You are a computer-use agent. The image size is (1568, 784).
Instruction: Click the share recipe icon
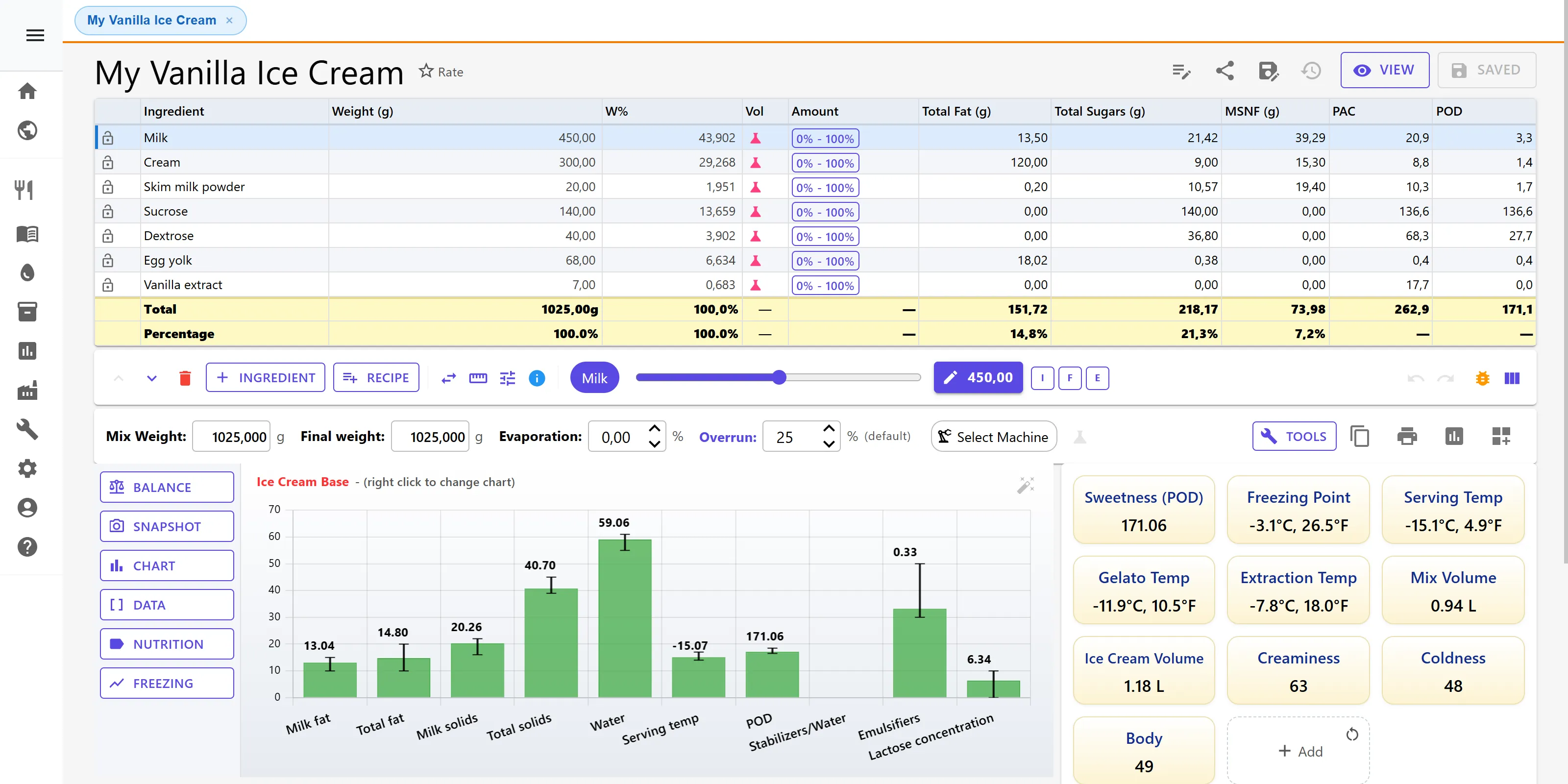pyautogui.click(x=1225, y=71)
